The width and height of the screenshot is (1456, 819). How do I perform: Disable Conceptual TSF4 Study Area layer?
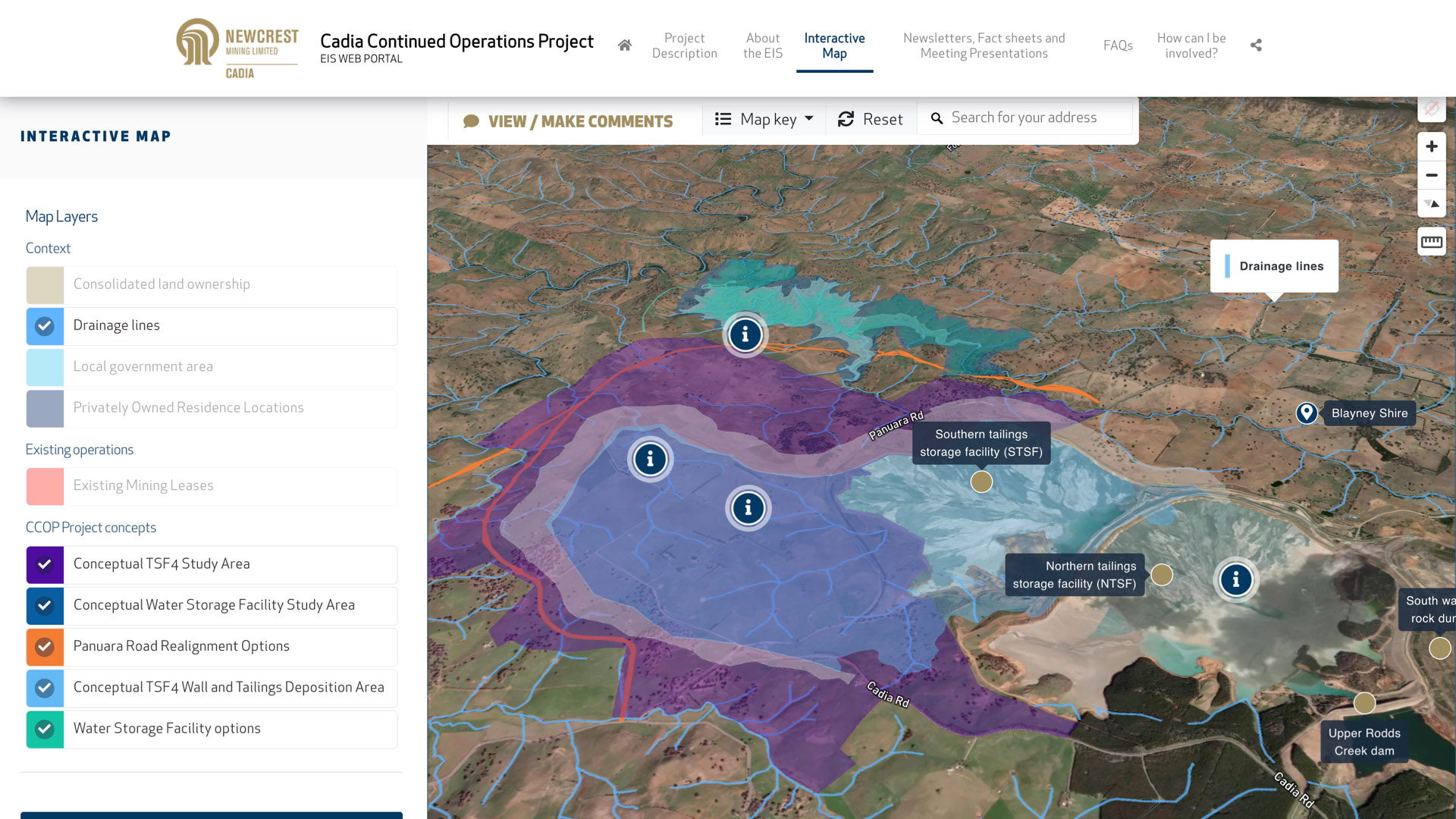click(x=45, y=564)
